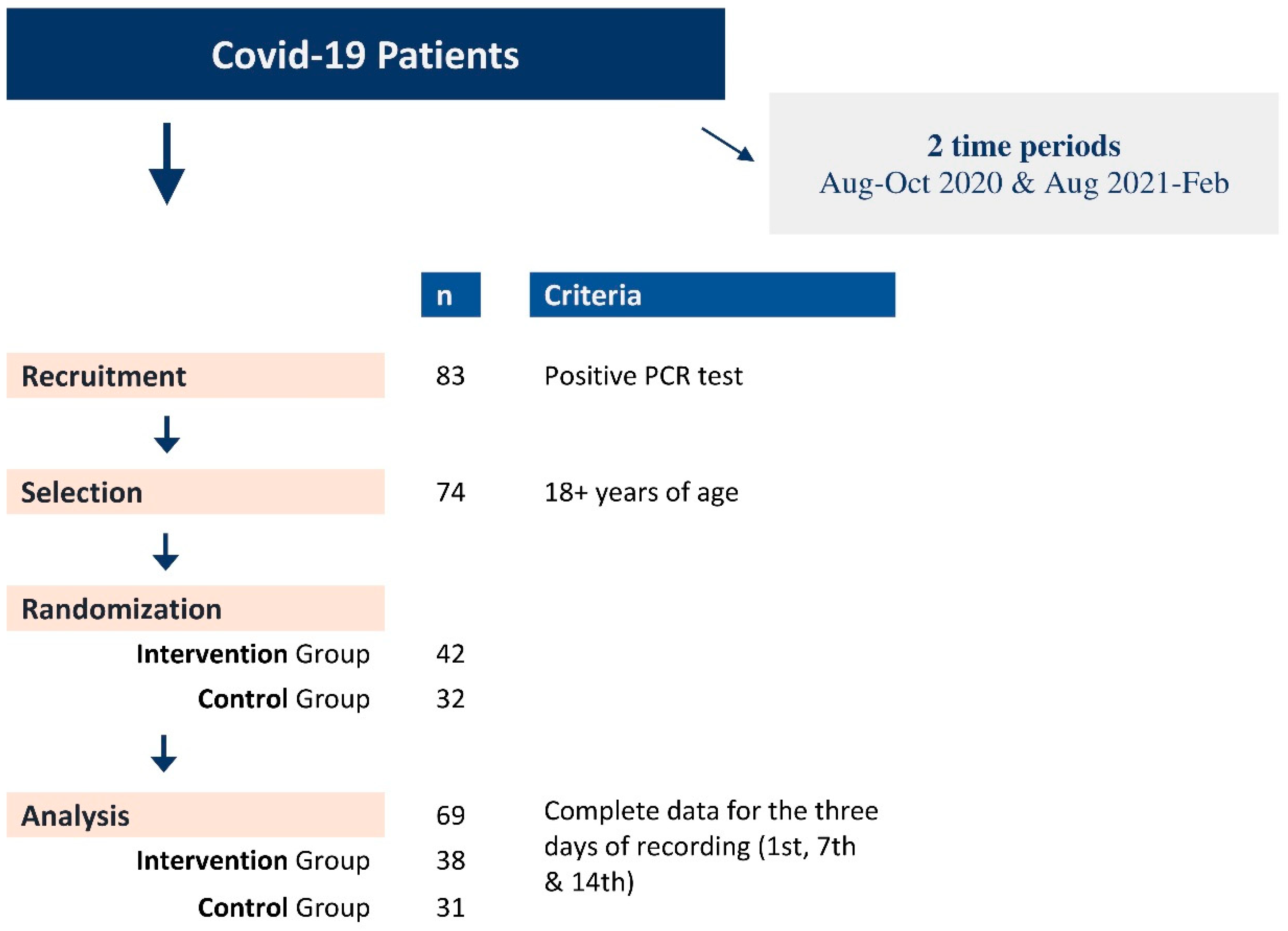Click the Selection stage box
Viewport: 1288px width, 931px height.
pos(196,492)
